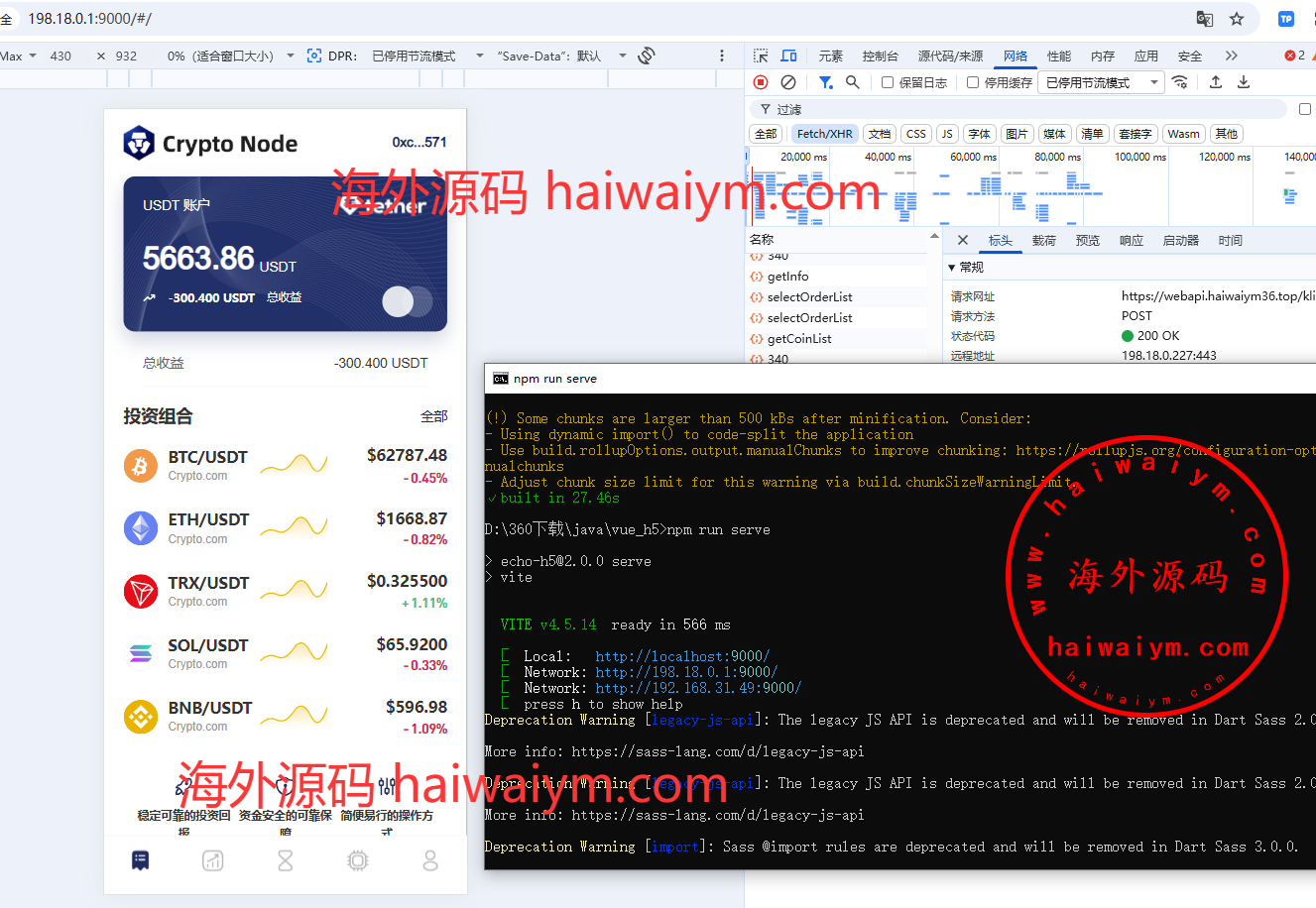Open the BTC/USDT row

[286, 466]
